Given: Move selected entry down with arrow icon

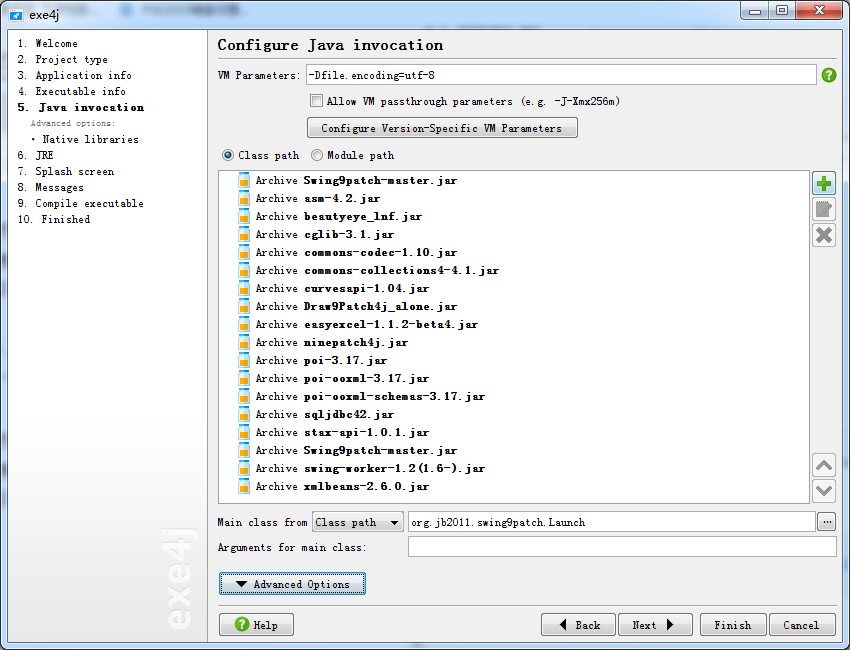Looking at the screenshot, I should point(824,490).
